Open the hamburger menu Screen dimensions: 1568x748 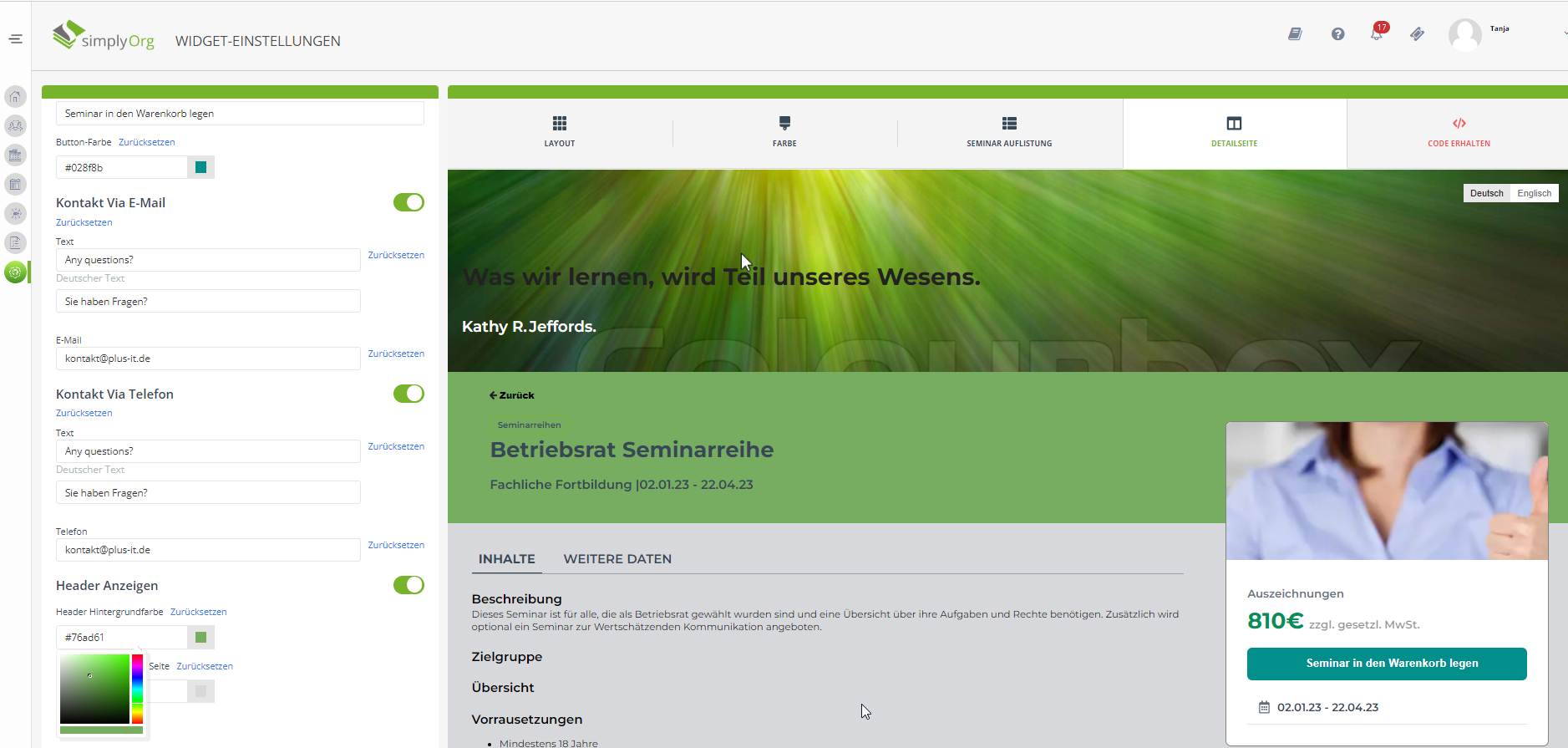(x=15, y=39)
